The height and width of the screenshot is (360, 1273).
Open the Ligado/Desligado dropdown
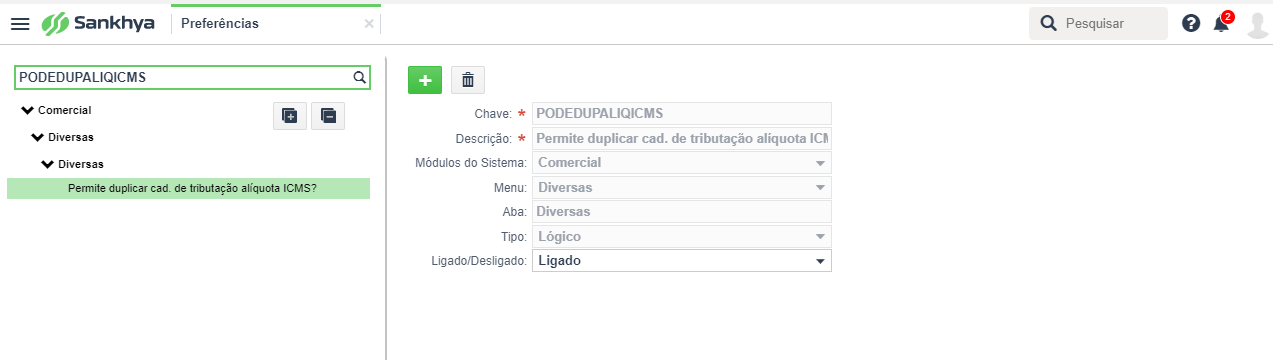coord(682,261)
